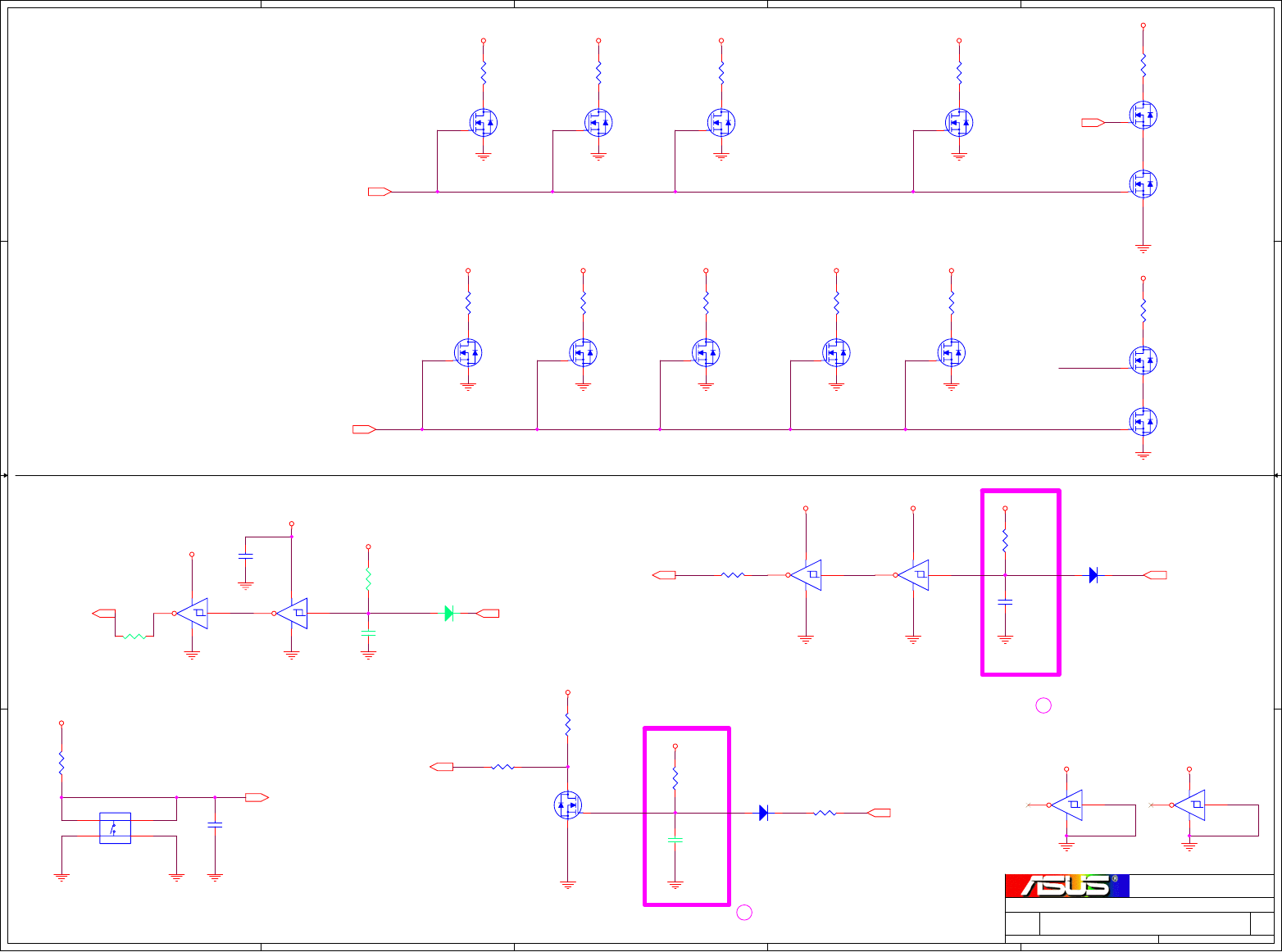Select the grey capacitor inside the lower magenta box

click(x=675, y=840)
